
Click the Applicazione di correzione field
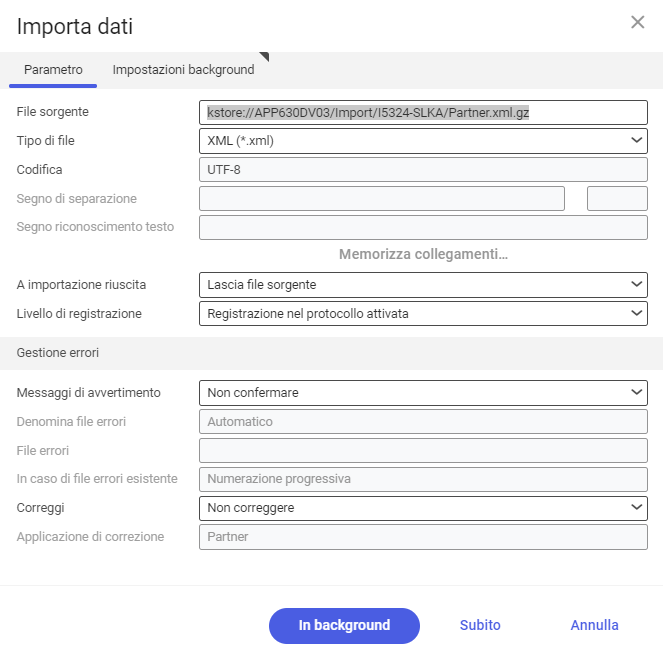click(423, 537)
